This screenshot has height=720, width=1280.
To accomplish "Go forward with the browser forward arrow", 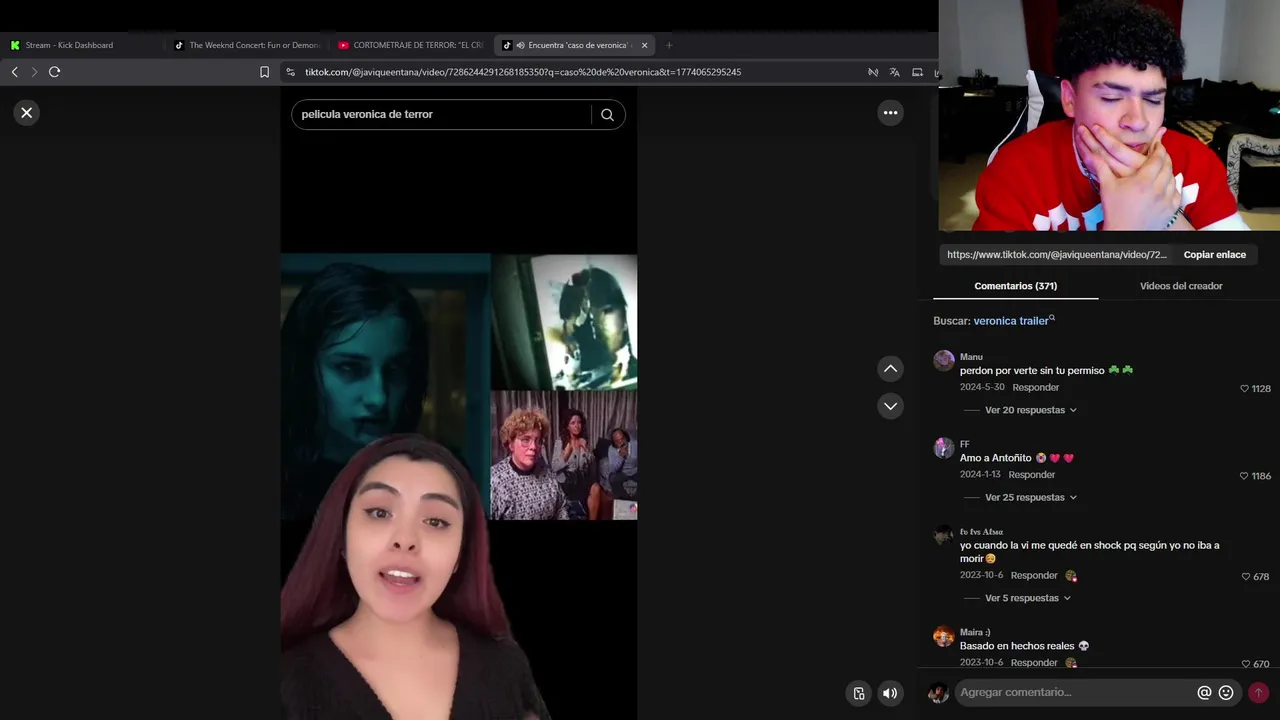I will click(34, 72).
